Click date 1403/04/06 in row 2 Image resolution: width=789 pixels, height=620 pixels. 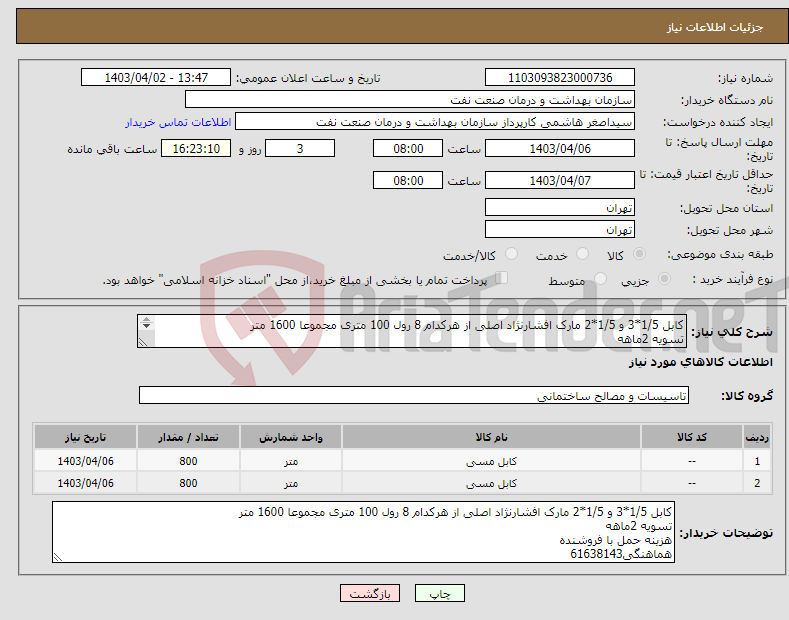(x=86, y=483)
